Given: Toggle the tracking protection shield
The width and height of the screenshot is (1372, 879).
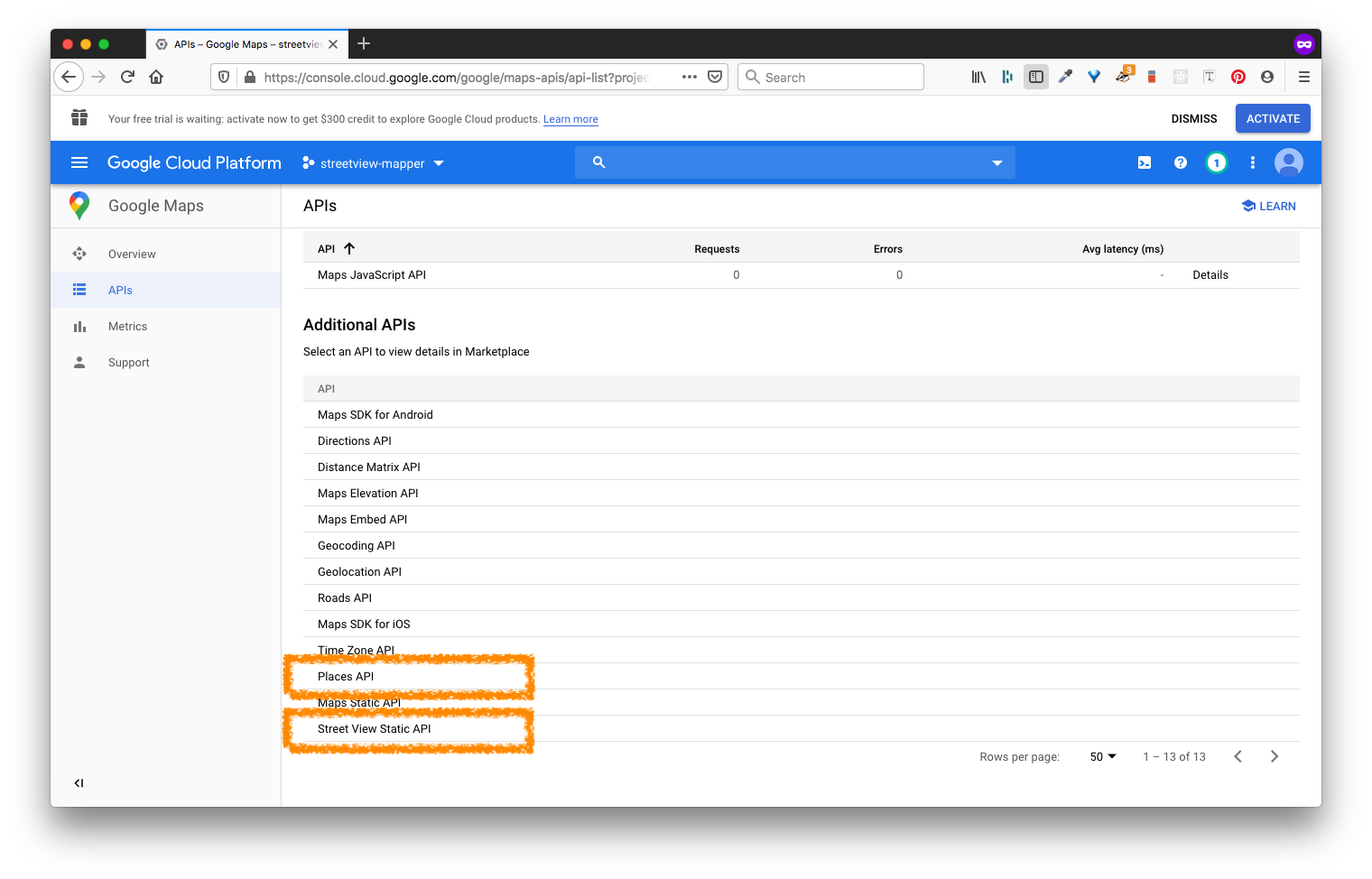Looking at the screenshot, I should tap(223, 77).
